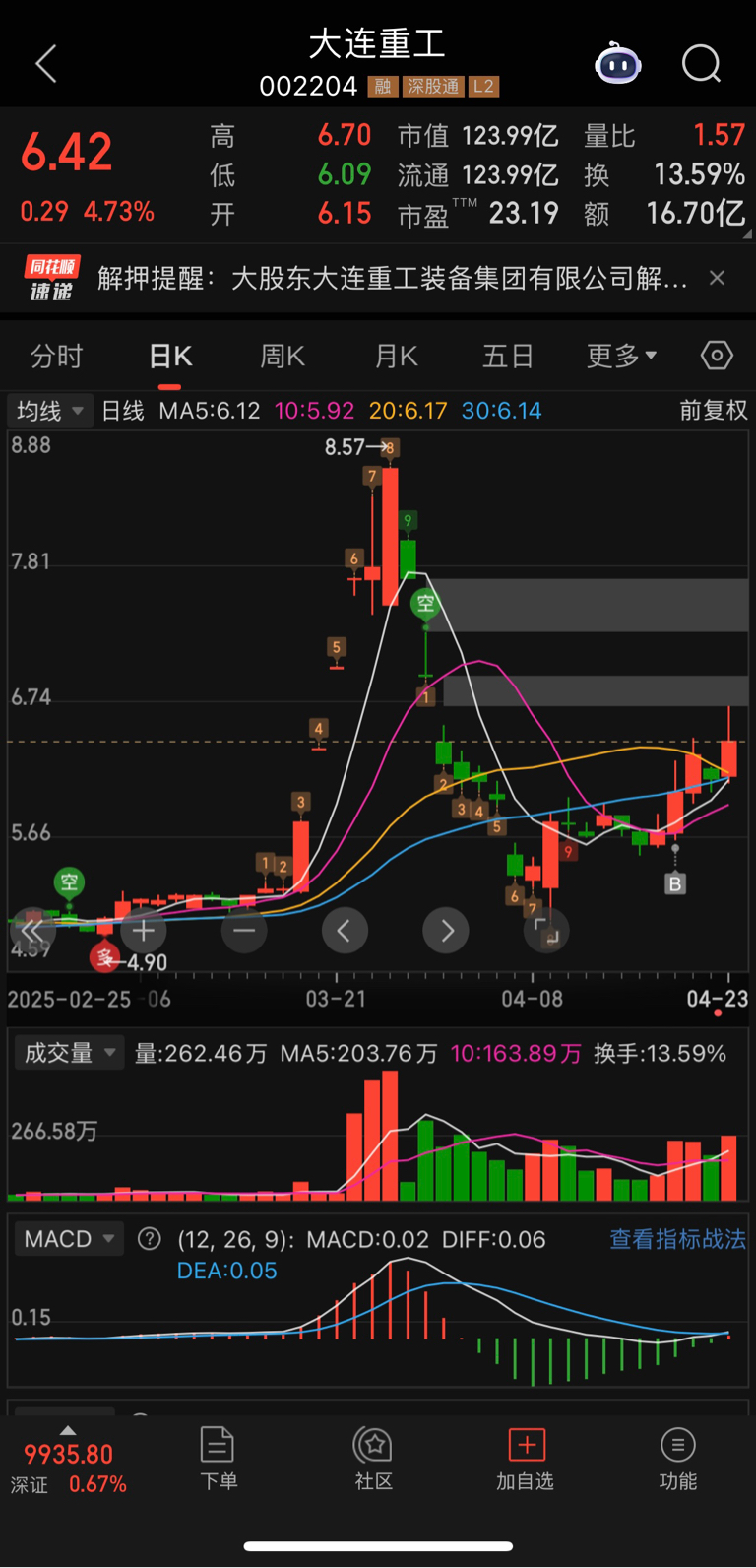Switch to 月K tab
Image resolution: width=756 pixels, height=1568 pixels.
pos(397,356)
